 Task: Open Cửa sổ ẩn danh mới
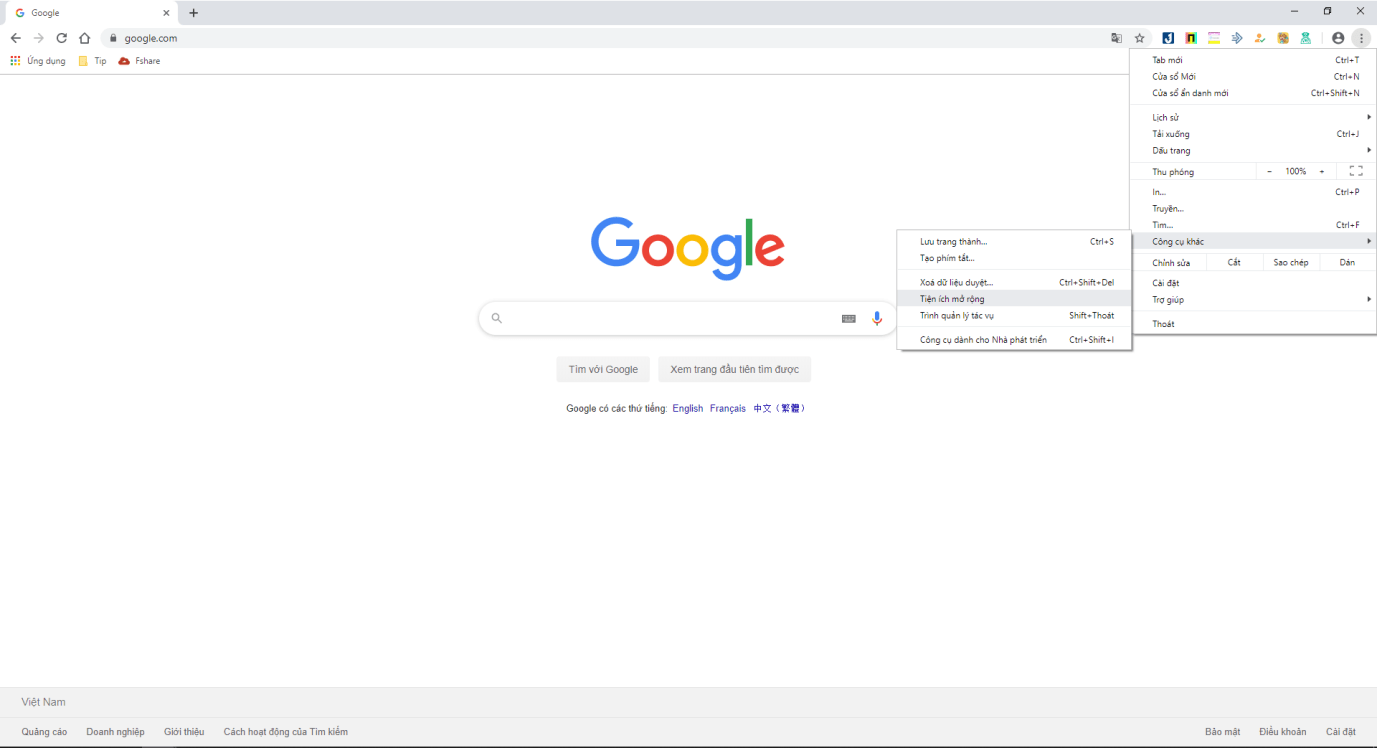pos(1254,93)
